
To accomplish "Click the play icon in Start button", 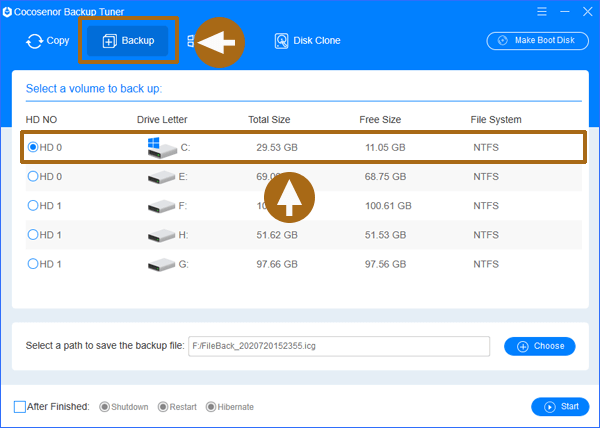I will pyautogui.click(x=549, y=407).
